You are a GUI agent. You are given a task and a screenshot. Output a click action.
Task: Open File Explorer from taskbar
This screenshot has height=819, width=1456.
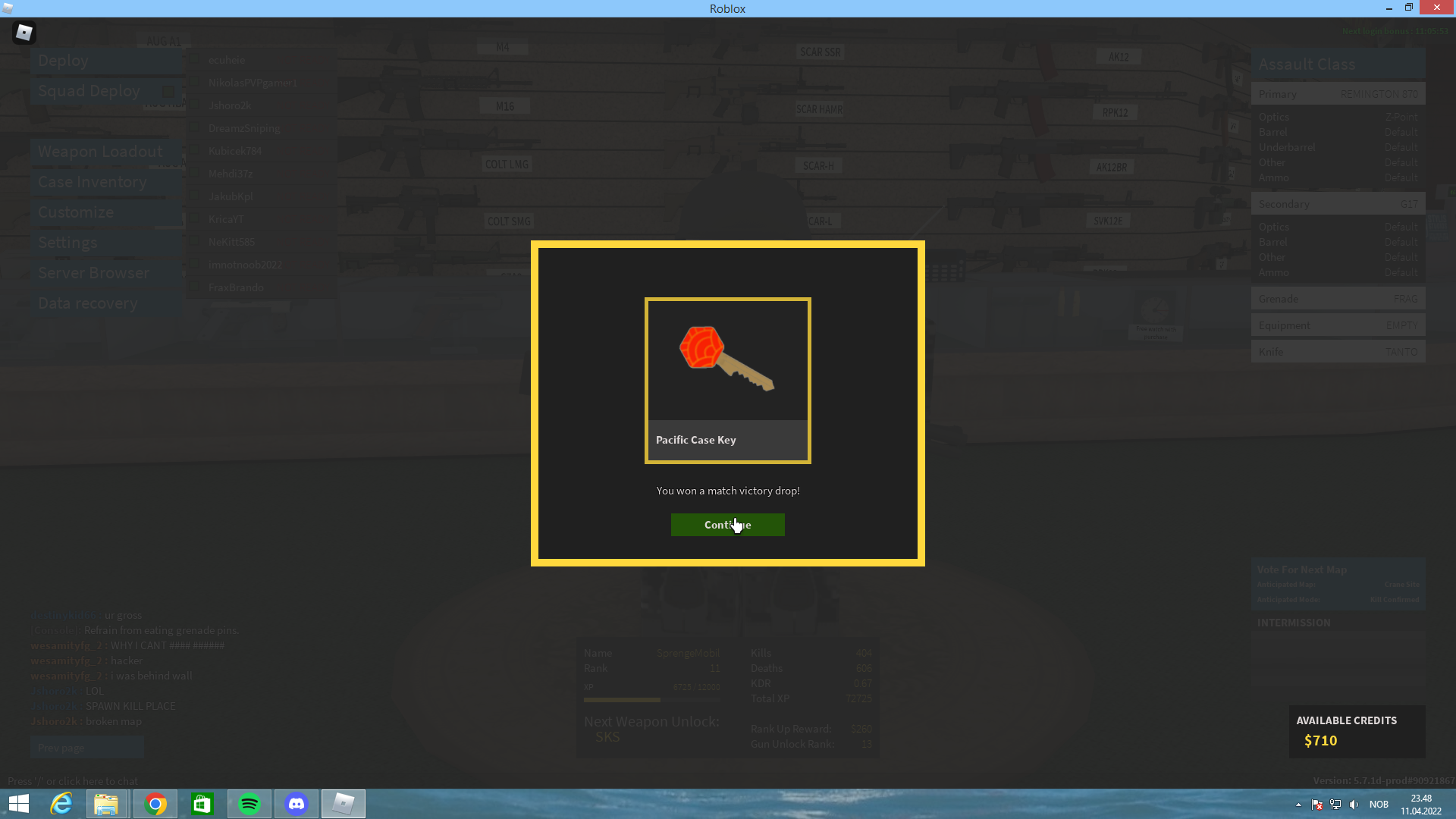pyautogui.click(x=106, y=804)
